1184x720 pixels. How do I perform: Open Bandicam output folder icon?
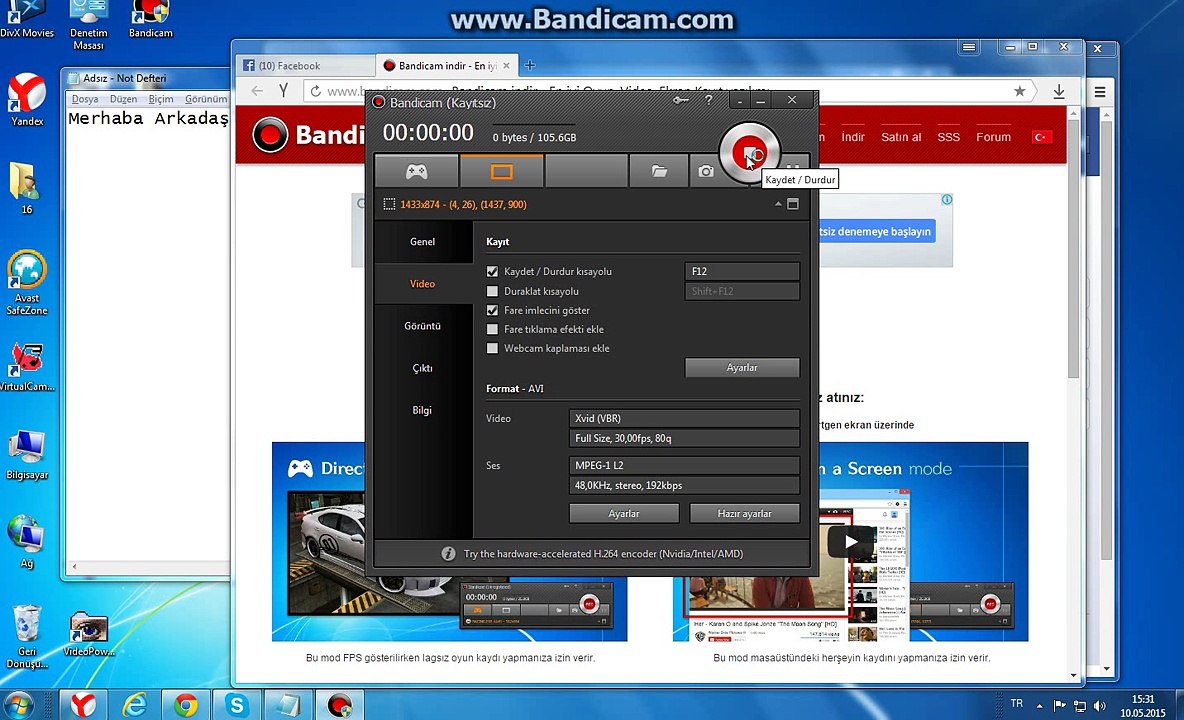coord(659,171)
